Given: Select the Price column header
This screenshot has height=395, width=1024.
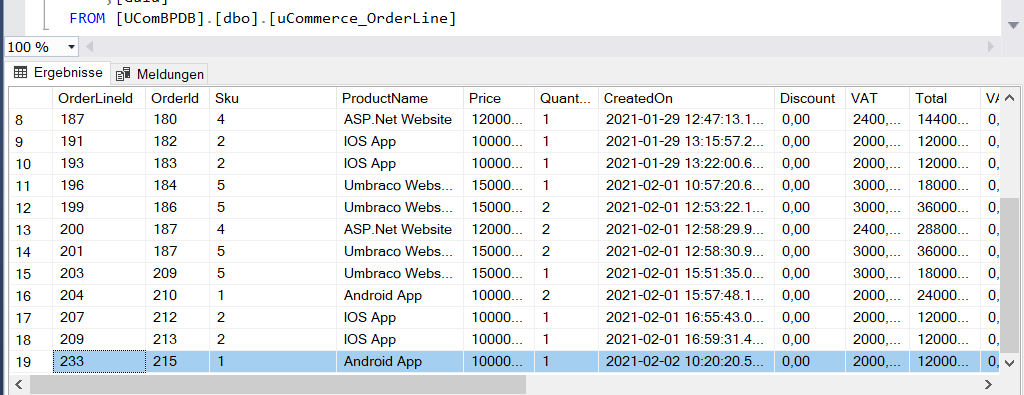Looking at the screenshot, I should pyautogui.click(x=499, y=98).
